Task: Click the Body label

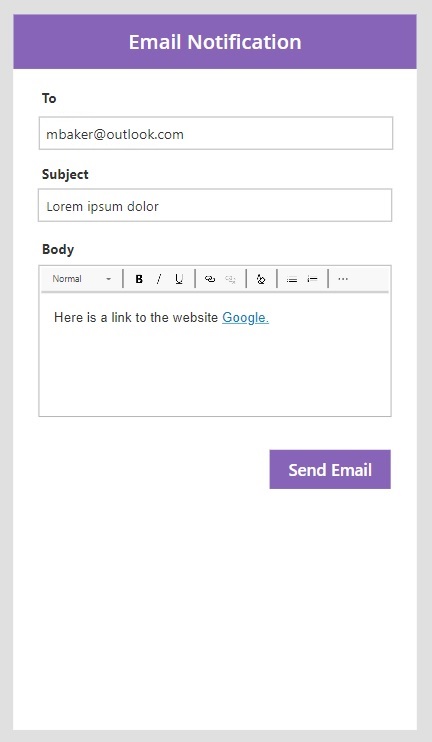Action: [x=58, y=249]
